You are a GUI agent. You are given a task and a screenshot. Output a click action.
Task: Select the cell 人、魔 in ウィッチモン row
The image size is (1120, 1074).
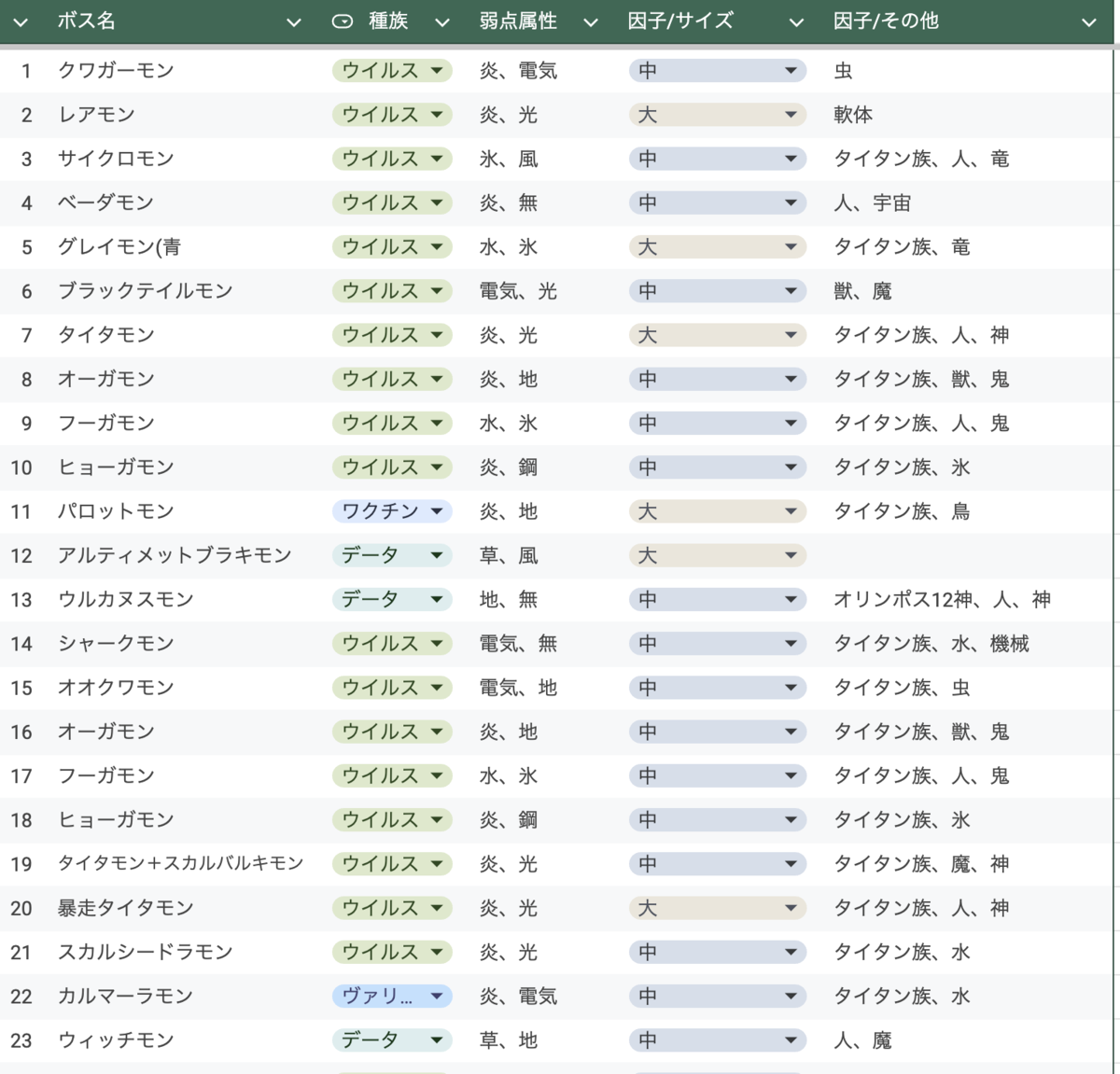[x=862, y=1039]
